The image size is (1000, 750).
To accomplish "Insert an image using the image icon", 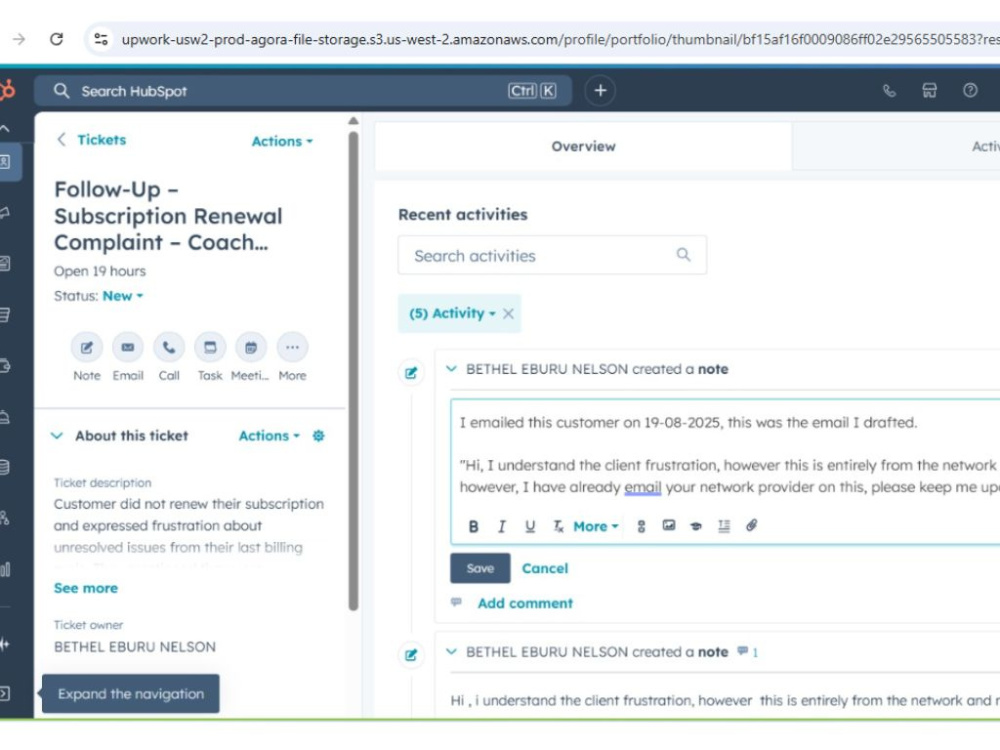I will click(x=668, y=526).
